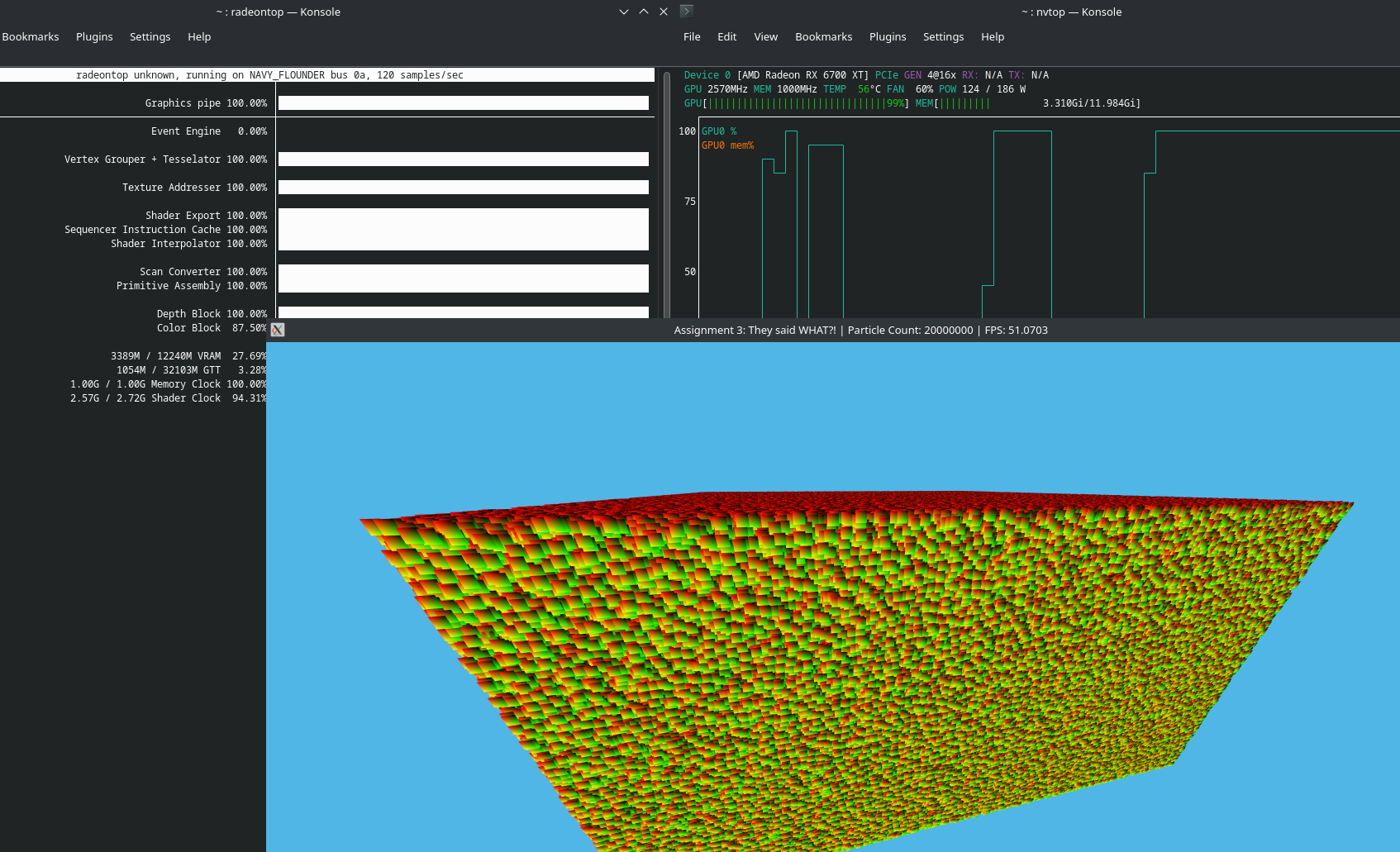Screen dimensions: 1400x852
Task: Open Settings menu in radeontop Konsole window
Action: (150, 36)
